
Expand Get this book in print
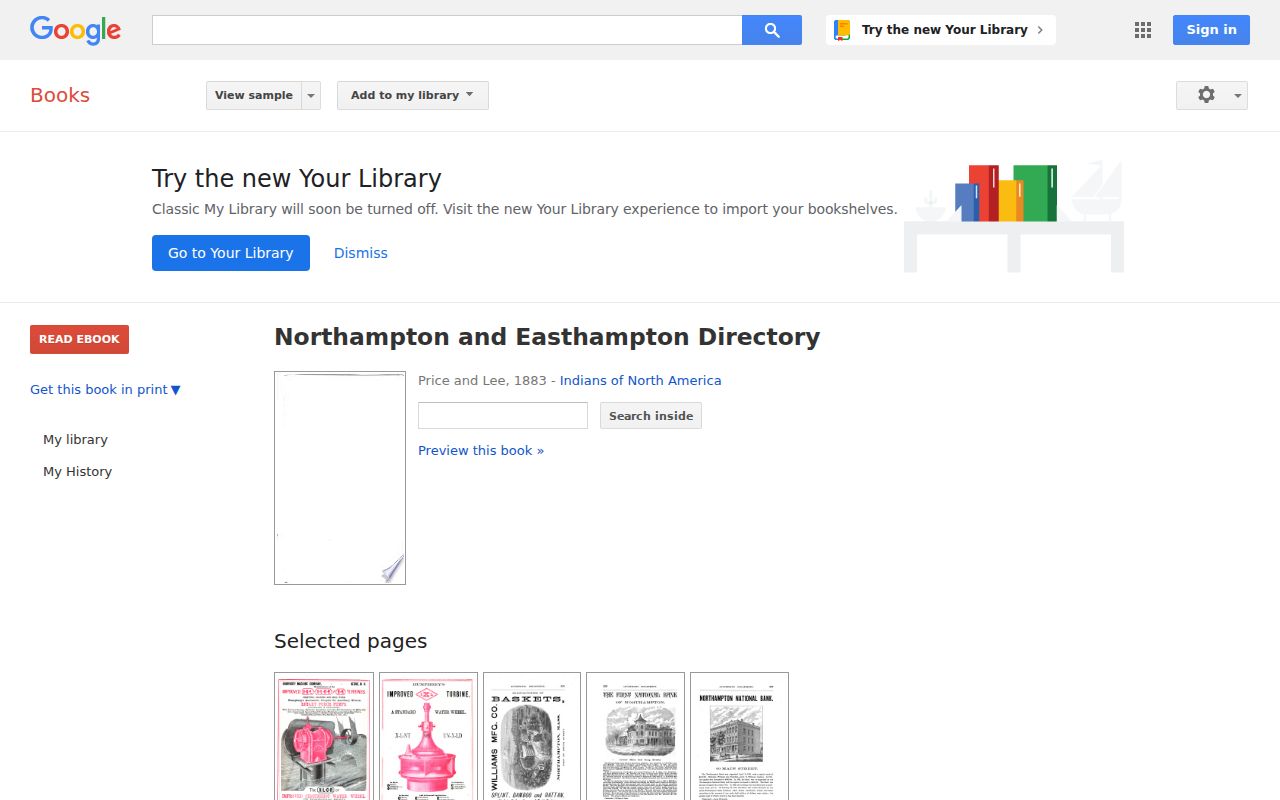tap(105, 390)
